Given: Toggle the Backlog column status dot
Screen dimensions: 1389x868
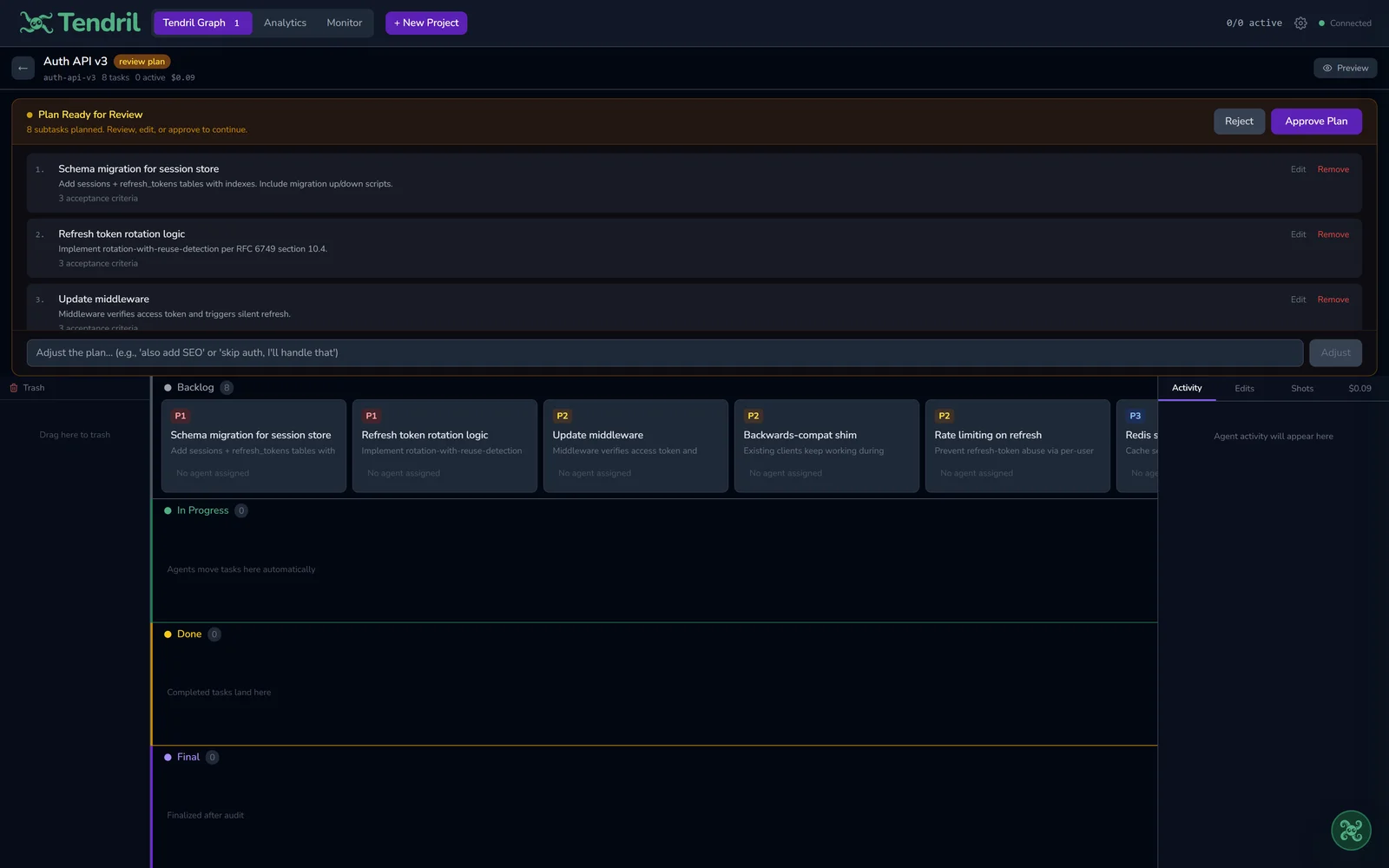Looking at the screenshot, I should click(168, 387).
